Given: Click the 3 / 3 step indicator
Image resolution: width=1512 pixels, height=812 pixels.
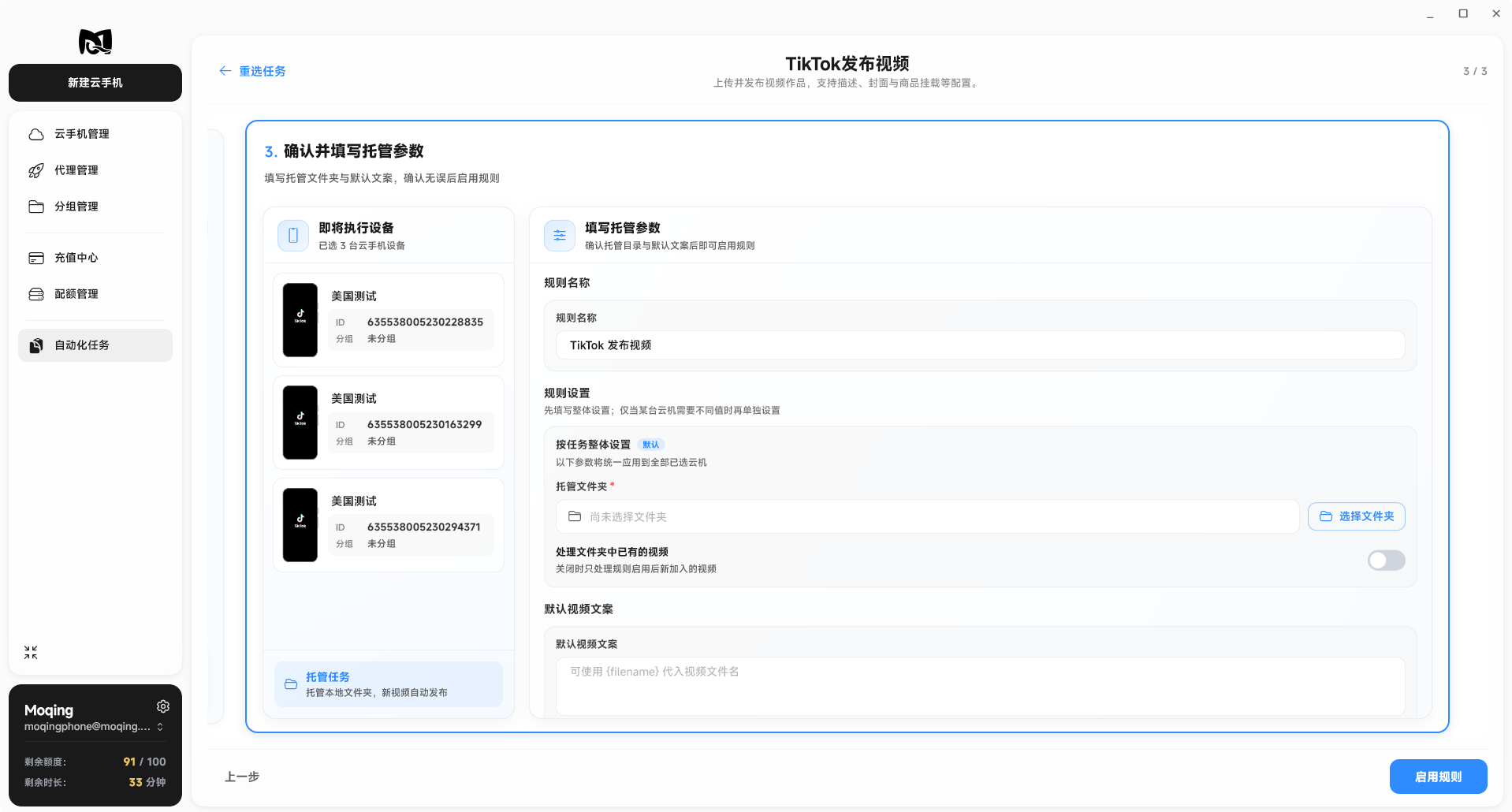Looking at the screenshot, I should click(x=1475, y=71).
